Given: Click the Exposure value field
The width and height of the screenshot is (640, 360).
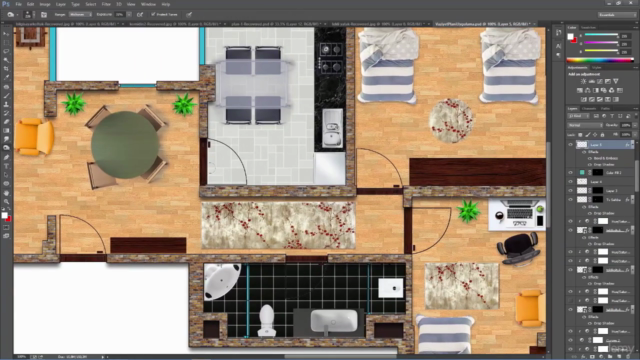Looking at the screenshot, I should pos(120,15).
